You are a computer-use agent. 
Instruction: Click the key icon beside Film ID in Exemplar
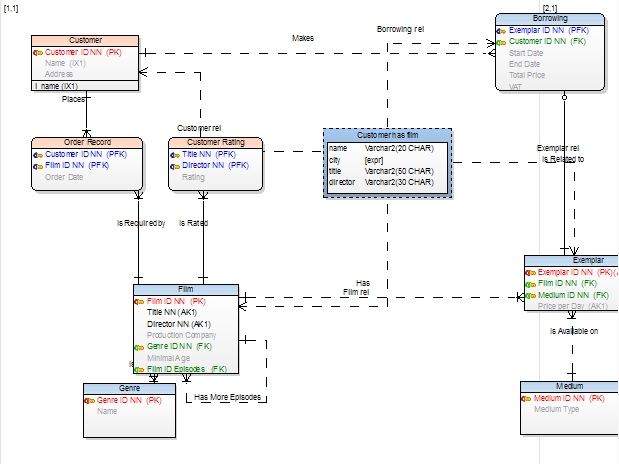coord(530,284)
